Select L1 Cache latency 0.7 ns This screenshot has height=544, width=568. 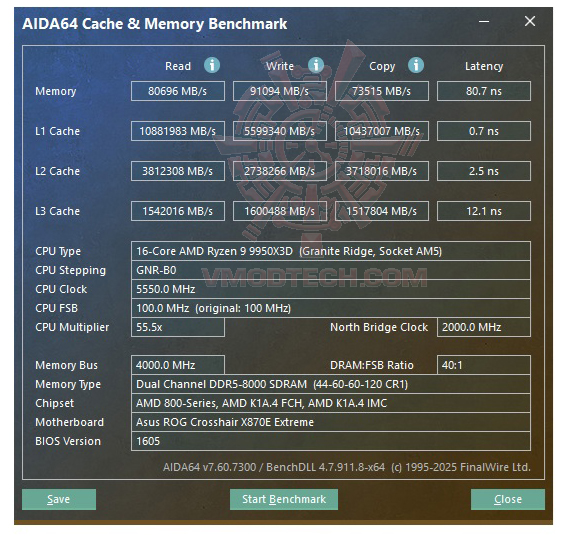(x=484, y=131)
